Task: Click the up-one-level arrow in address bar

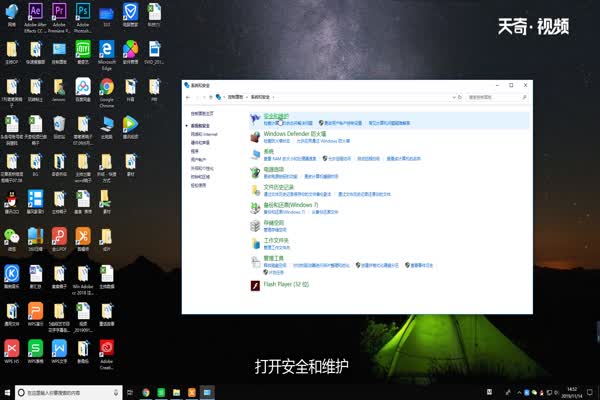Action: point(210,97)
